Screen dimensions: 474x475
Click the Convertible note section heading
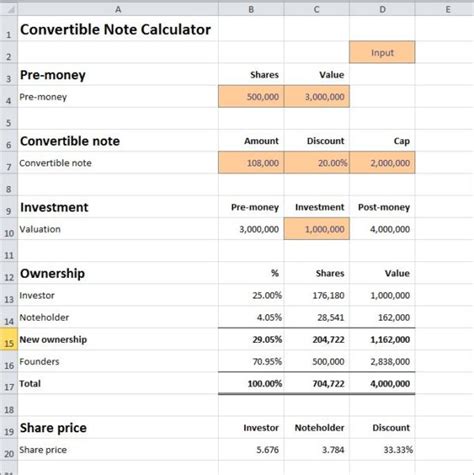[x=70, y=141]
